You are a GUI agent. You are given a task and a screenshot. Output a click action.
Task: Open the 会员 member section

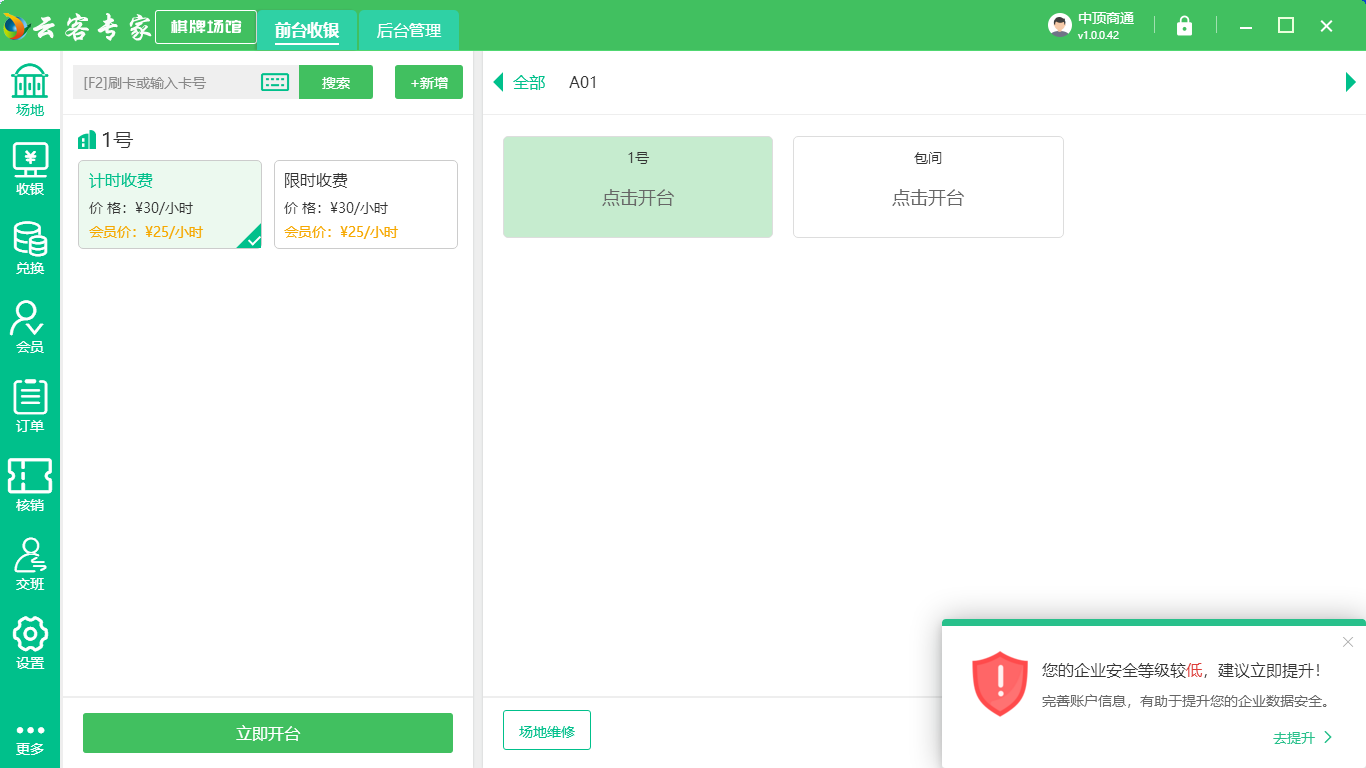coord(30,327)
